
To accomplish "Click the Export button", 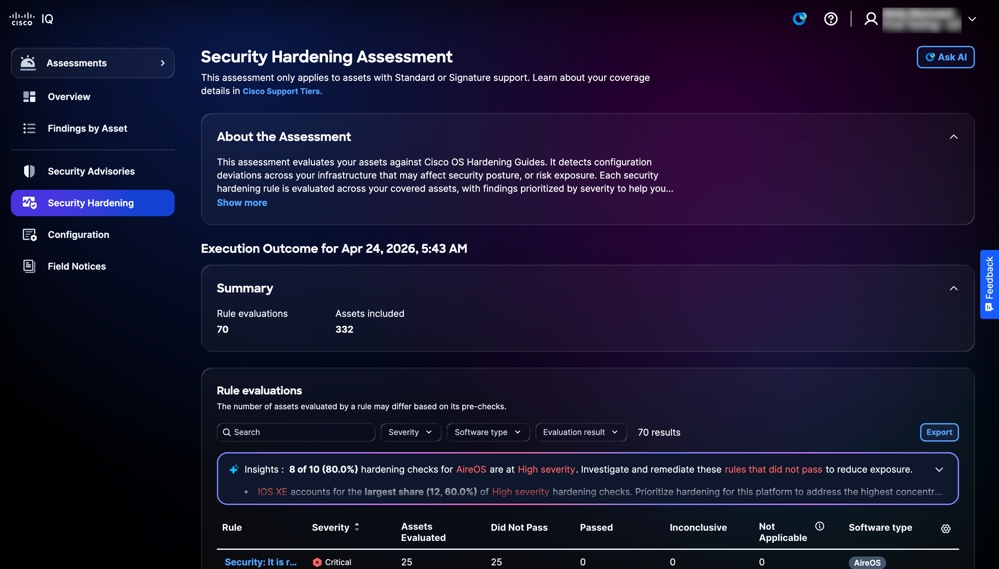I will pyautogui.click(x=939, y=432).
